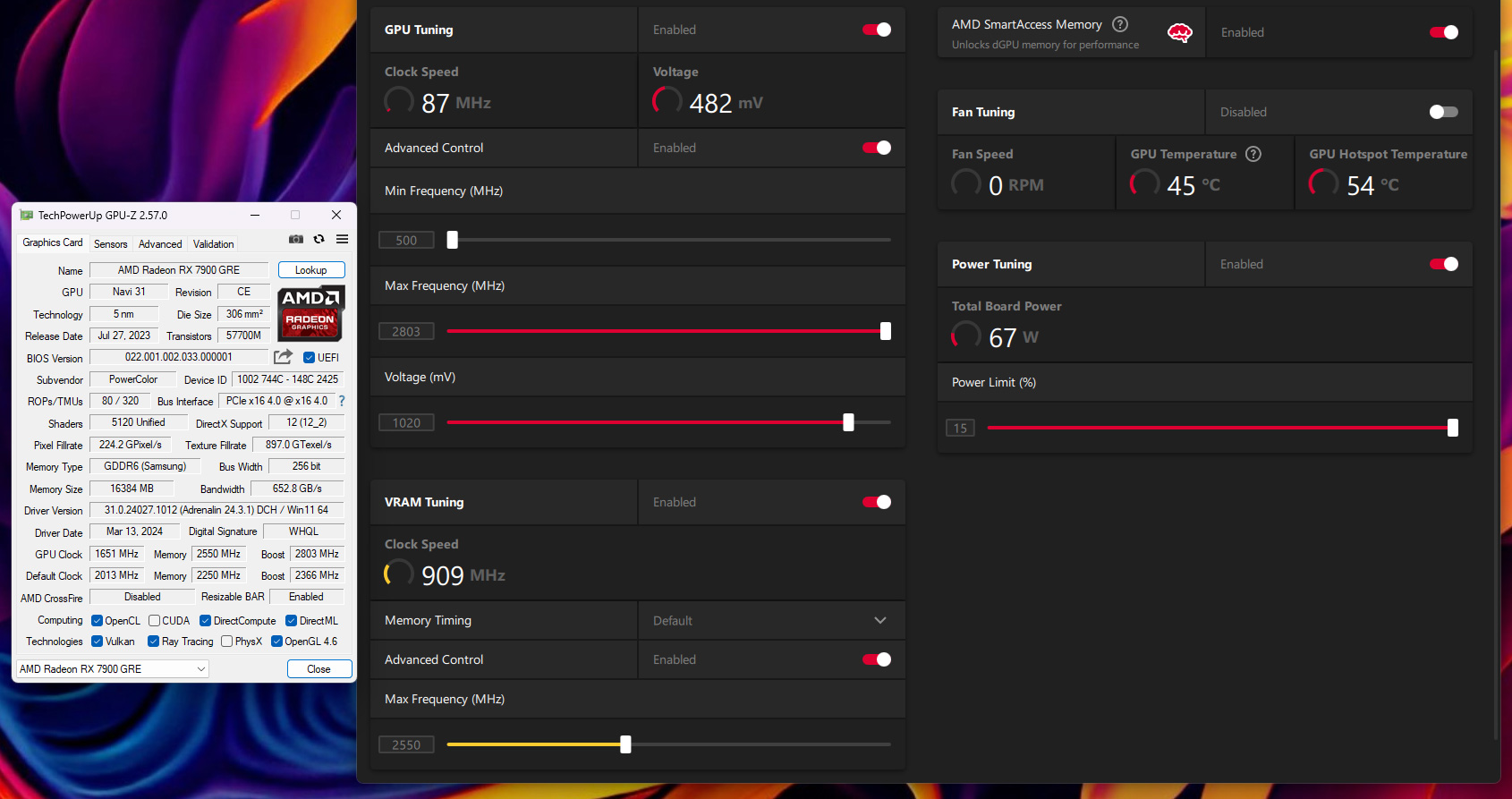Click the GPU-Z Close button
Image resolution: width=1512 pixels, height=799 pixels.
point(319,669)
